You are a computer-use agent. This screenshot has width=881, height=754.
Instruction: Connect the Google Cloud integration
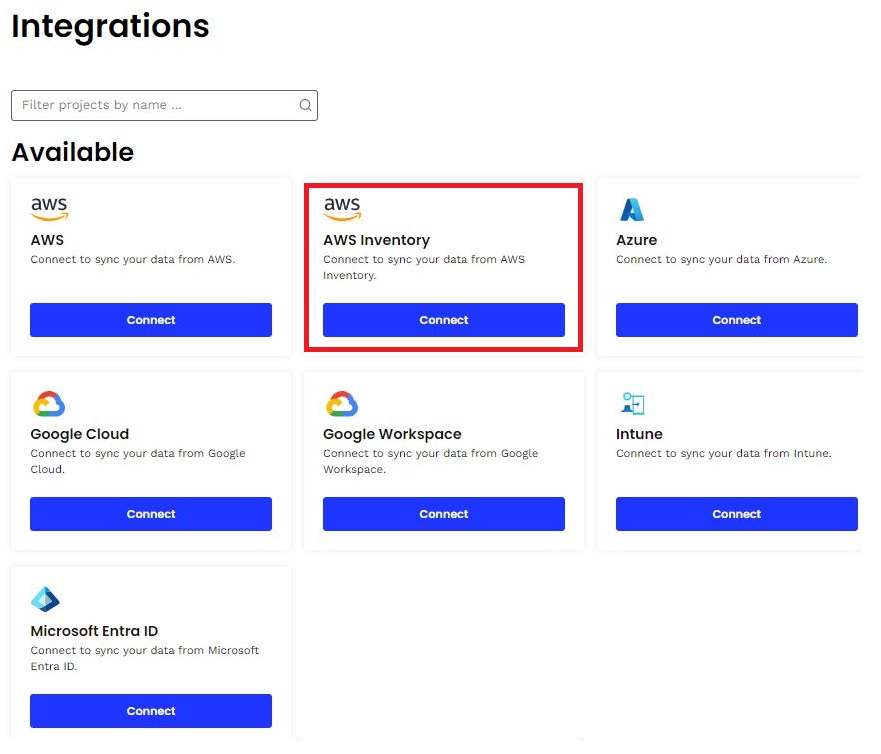tap(150, 514)
